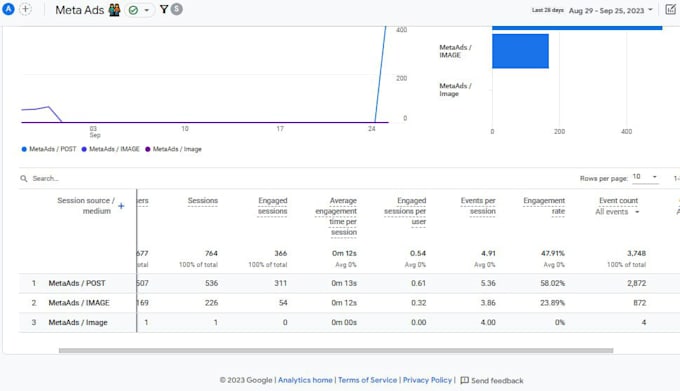Sort by Engagement rate column header
This screenshot has width=680, height=391.
click(x=544, y=206)
